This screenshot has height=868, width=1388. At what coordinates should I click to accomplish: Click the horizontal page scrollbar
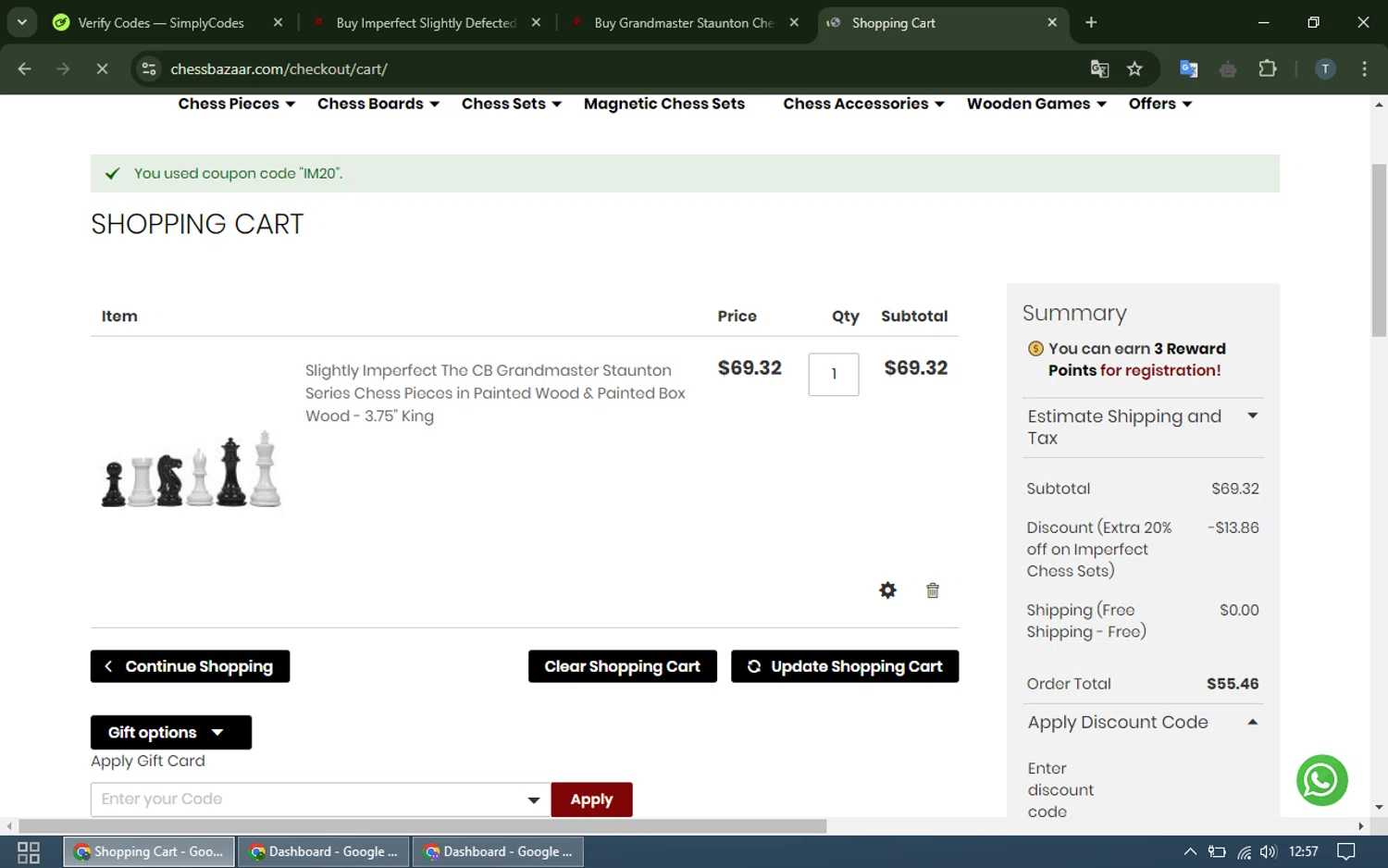(x=422, y=825)
